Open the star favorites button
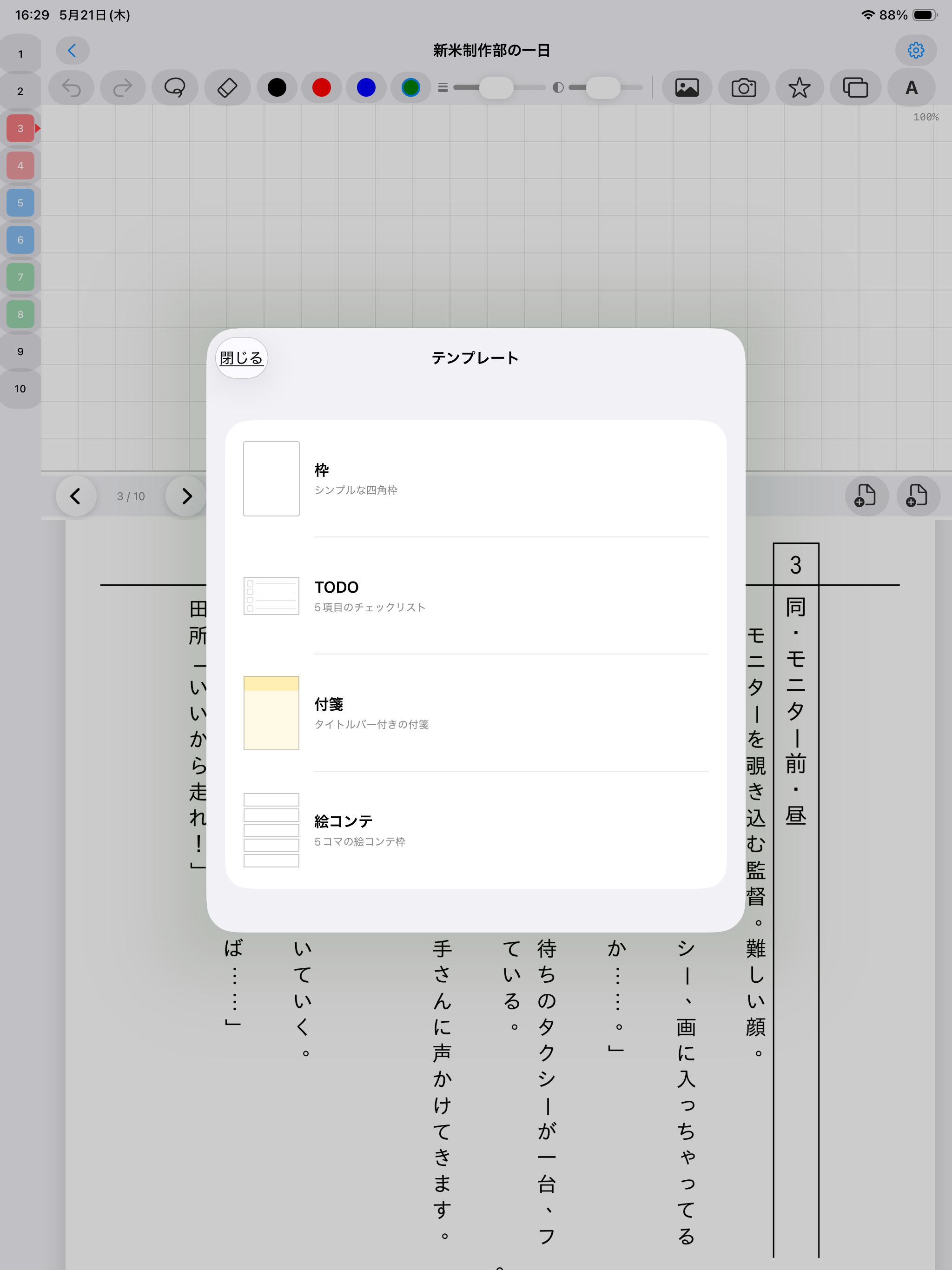The width and height of the screenshot is (952, 1270). click(799, 88)
